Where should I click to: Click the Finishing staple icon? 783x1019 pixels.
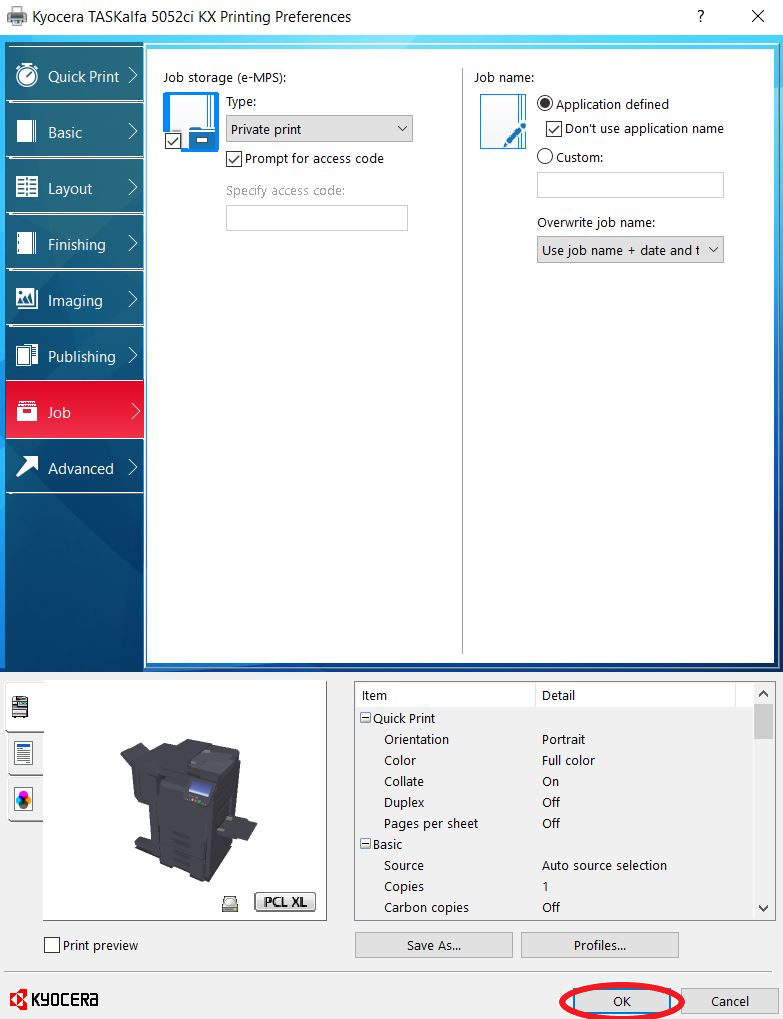point(27,243)
